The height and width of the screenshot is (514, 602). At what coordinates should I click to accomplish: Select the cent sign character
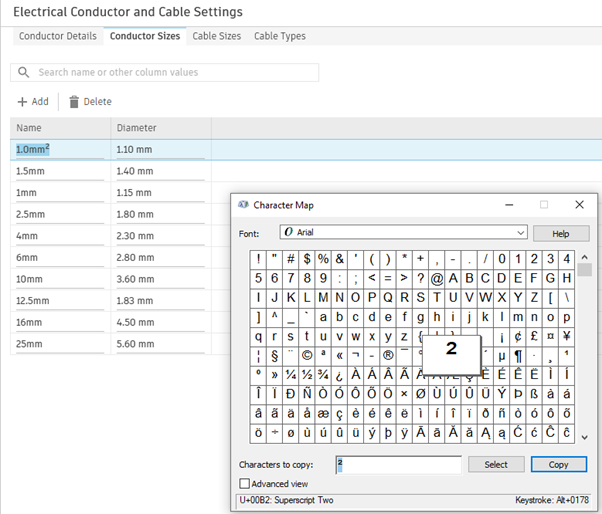518,336
